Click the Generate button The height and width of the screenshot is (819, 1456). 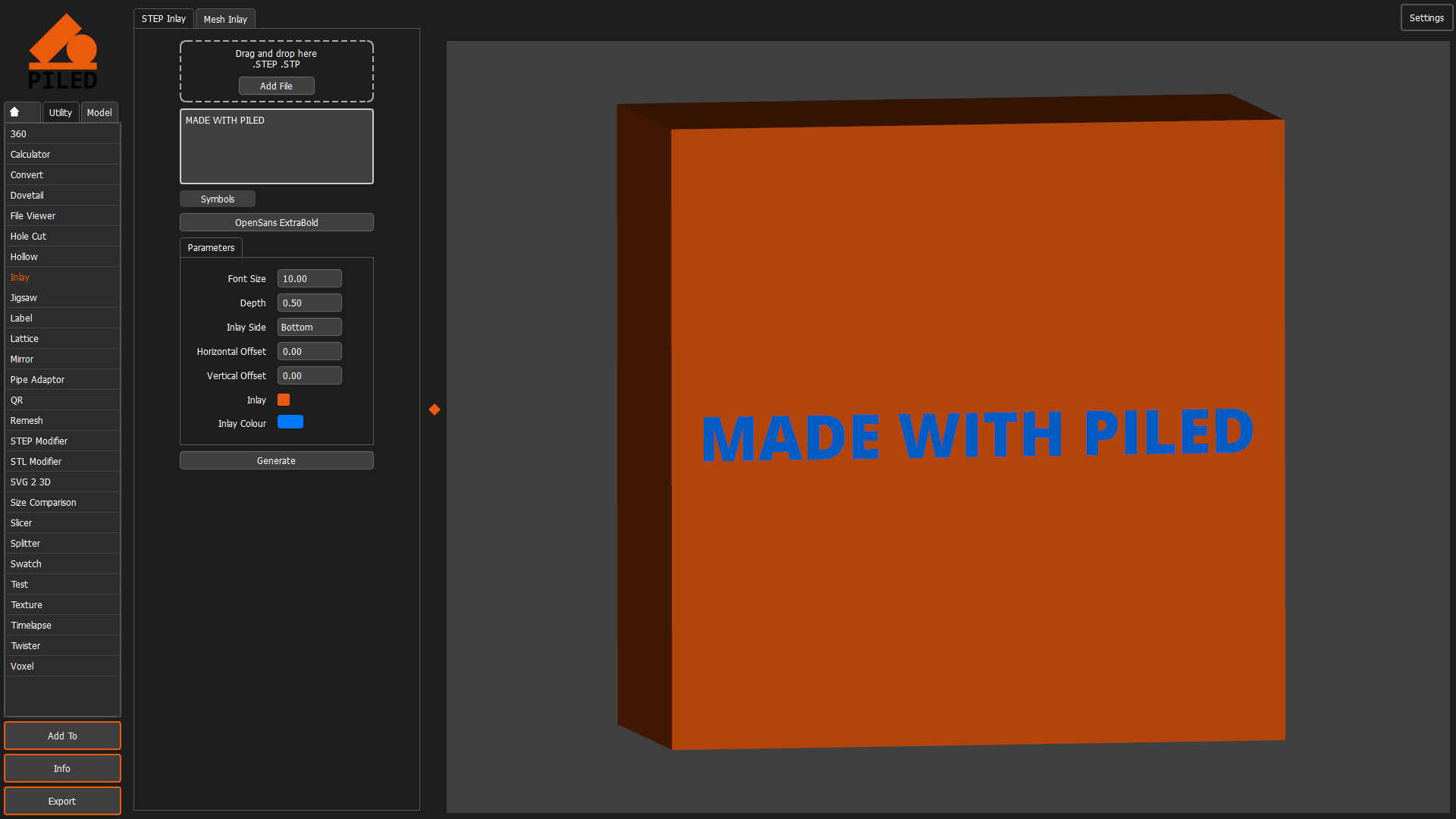click(276, 460)
